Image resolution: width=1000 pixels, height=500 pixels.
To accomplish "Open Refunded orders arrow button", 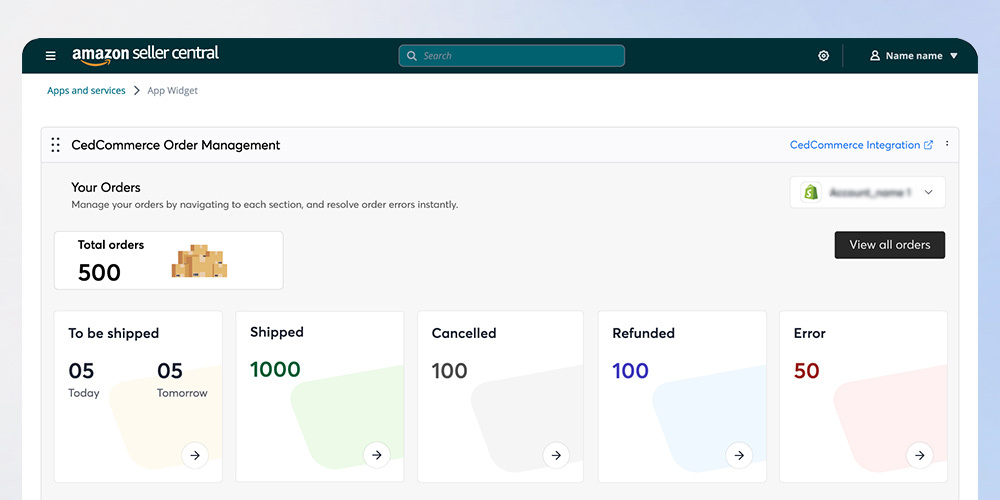I will tap(739, 455).
